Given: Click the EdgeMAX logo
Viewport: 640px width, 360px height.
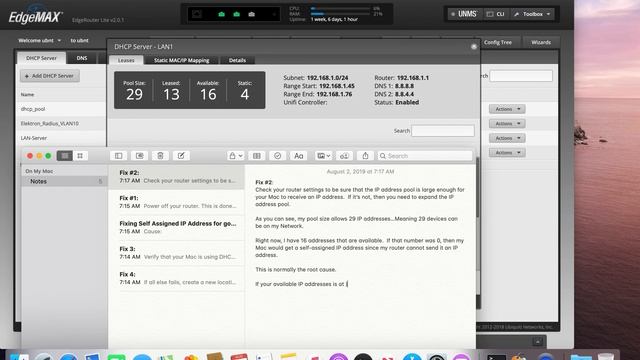Looking at the screenshot, I should point(35,17).
